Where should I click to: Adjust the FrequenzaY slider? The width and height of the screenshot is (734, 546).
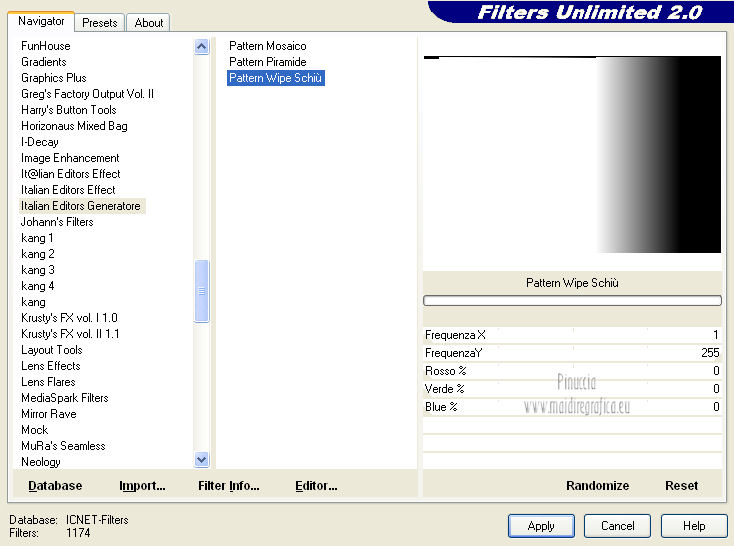tap(572, 353)
